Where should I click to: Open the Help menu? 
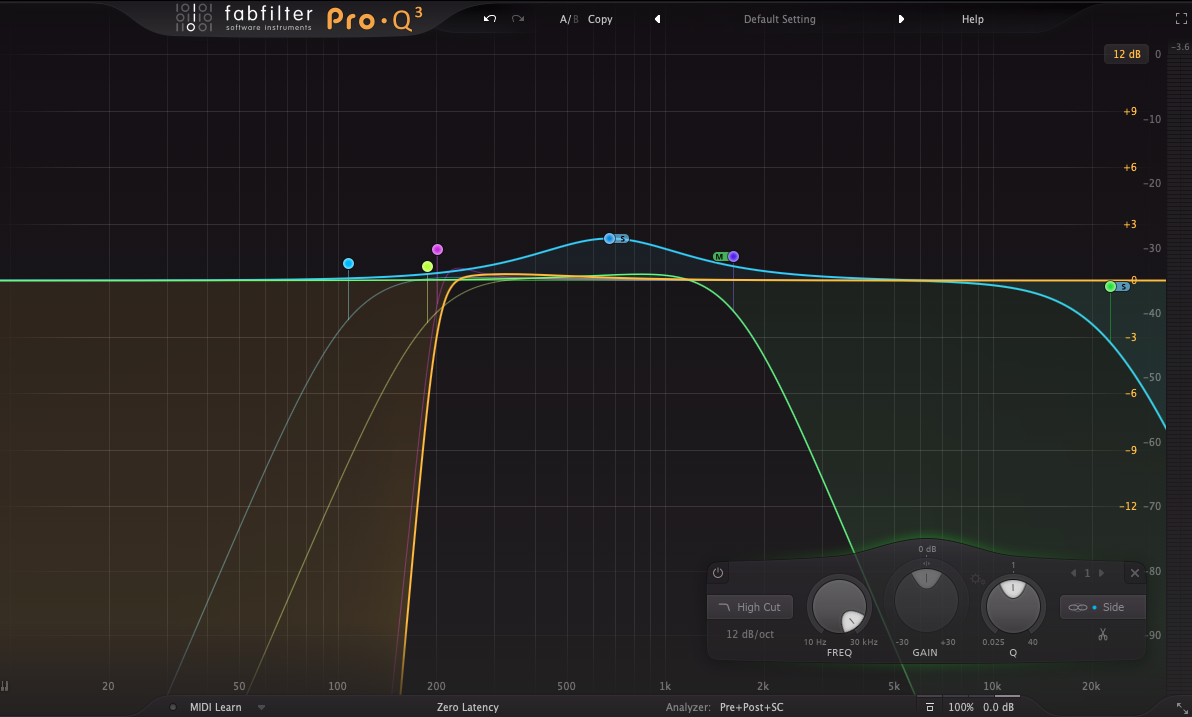pyautogui.click(x=972, y=19)
